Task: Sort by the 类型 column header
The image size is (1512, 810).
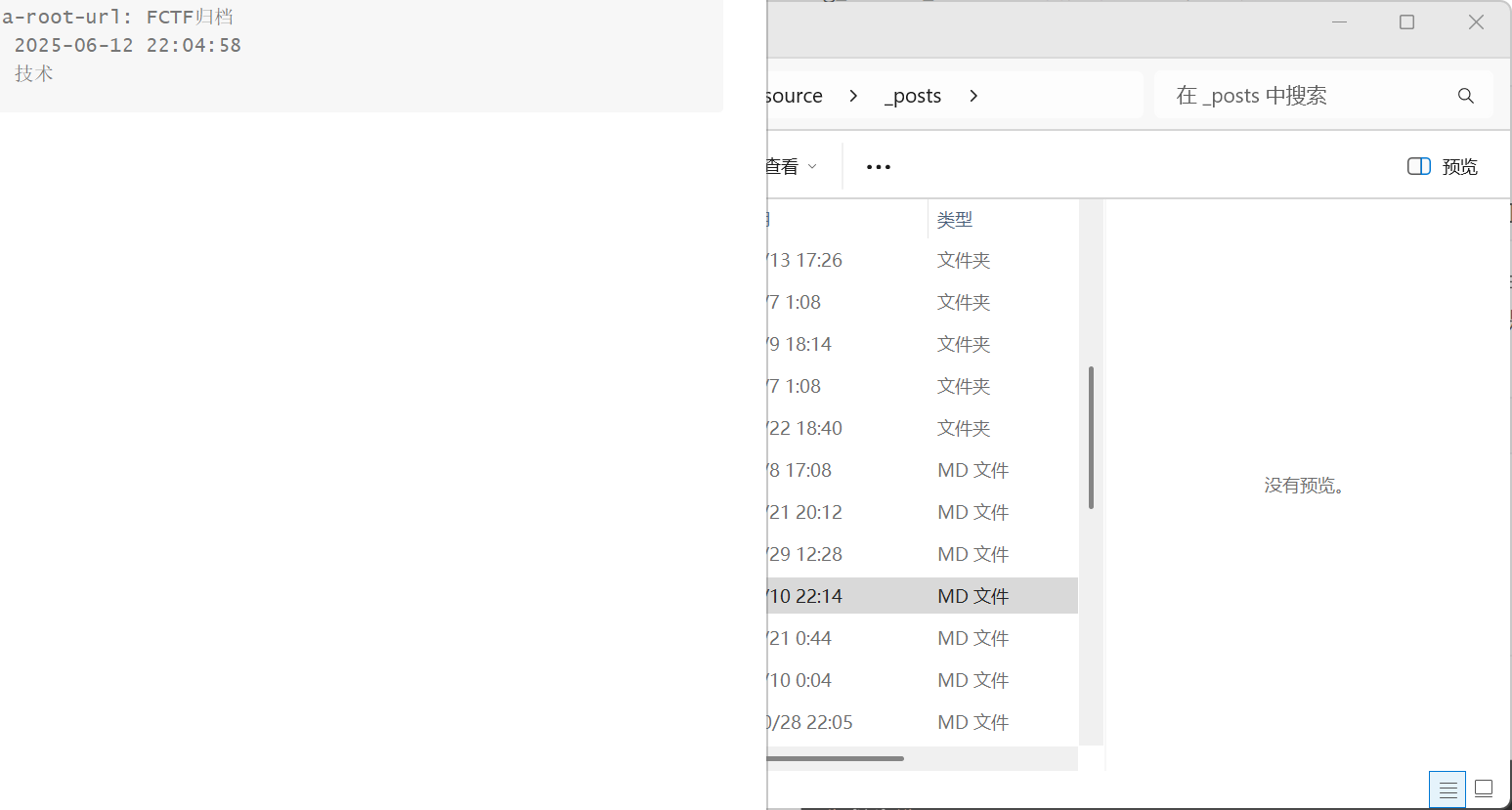Action: pyautogui.click(x=955, y=220)
